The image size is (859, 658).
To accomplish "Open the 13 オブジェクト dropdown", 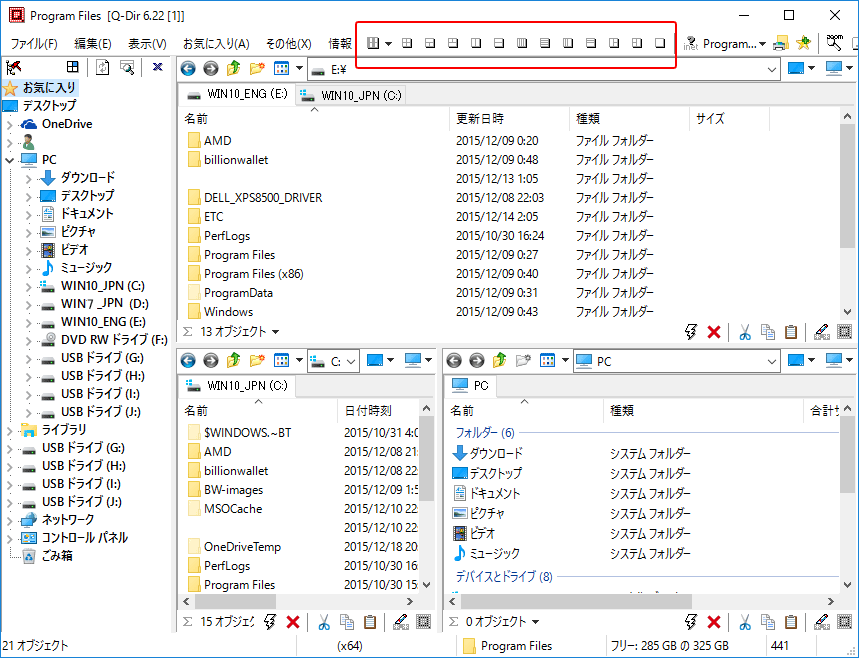I will pos(276,331).
